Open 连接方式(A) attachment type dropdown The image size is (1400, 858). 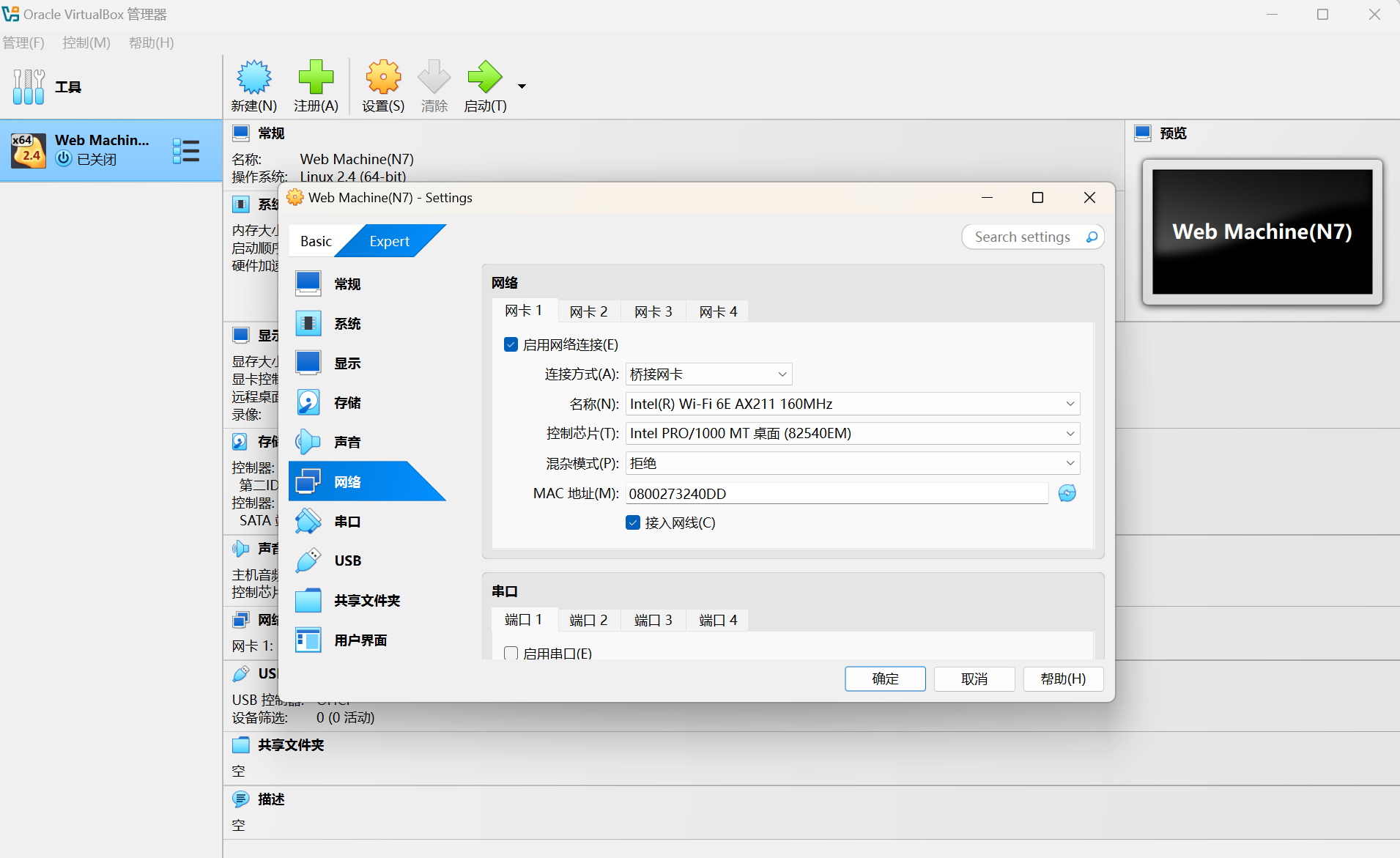(x=708, y=374)
